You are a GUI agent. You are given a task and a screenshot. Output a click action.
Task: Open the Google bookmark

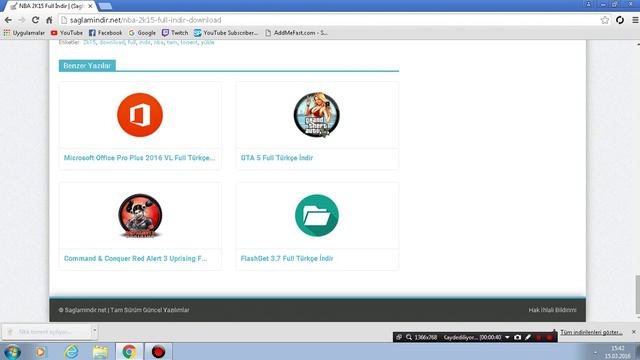coord(142,33)
